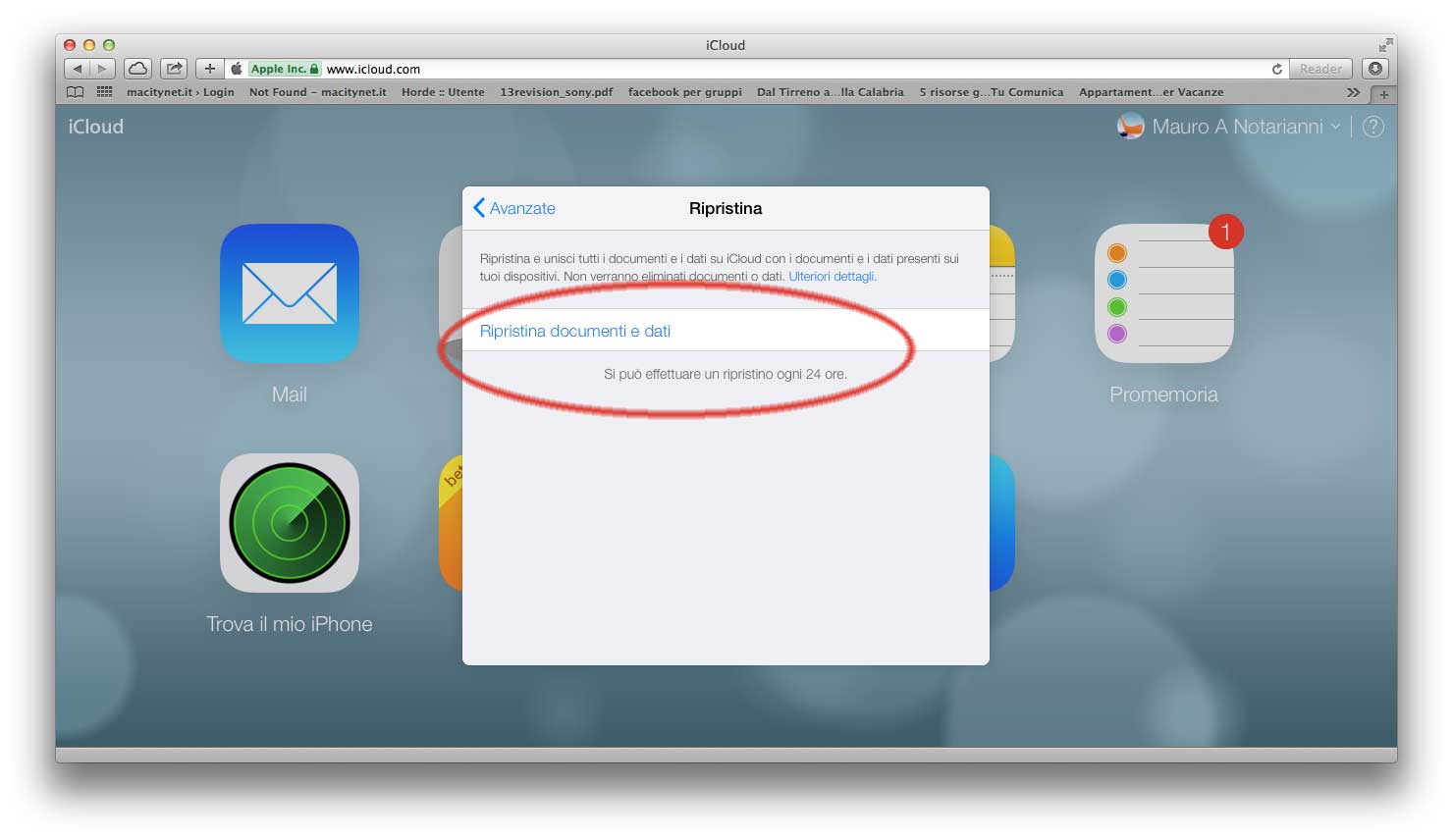Close the Safari window with the red button
The image size is (1453, 840).
click(x=70, y=45)
